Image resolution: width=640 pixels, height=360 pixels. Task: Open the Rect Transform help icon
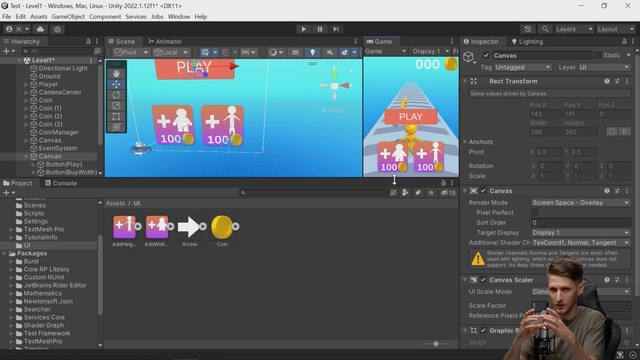coord(607,81)
